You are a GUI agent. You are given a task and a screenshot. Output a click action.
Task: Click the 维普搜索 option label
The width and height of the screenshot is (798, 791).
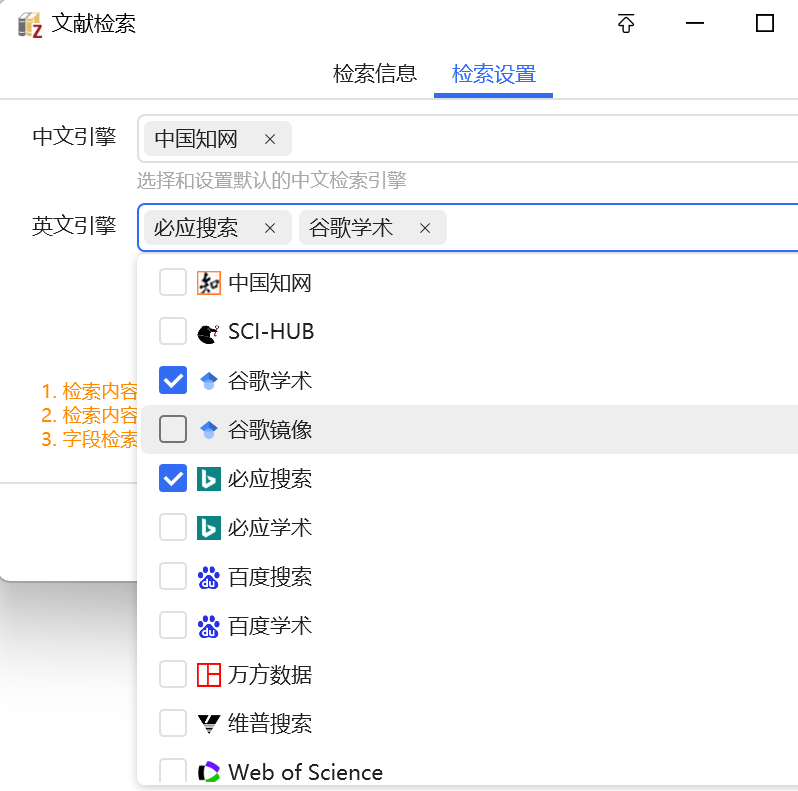[x=270, y=724]
